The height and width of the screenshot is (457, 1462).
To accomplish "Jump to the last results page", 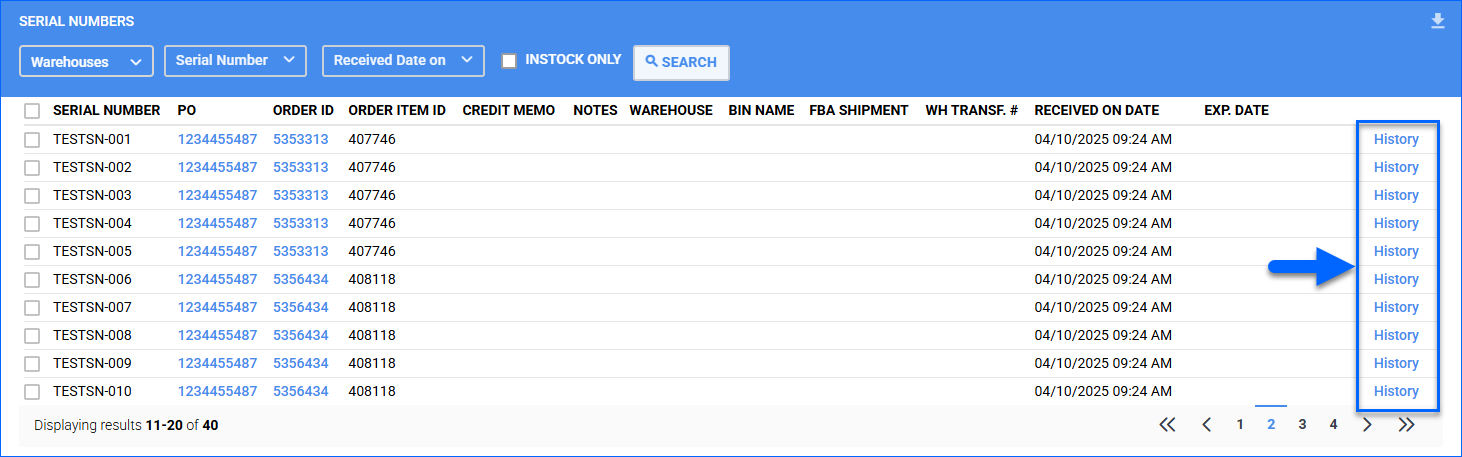I will tap(1407, 425).
